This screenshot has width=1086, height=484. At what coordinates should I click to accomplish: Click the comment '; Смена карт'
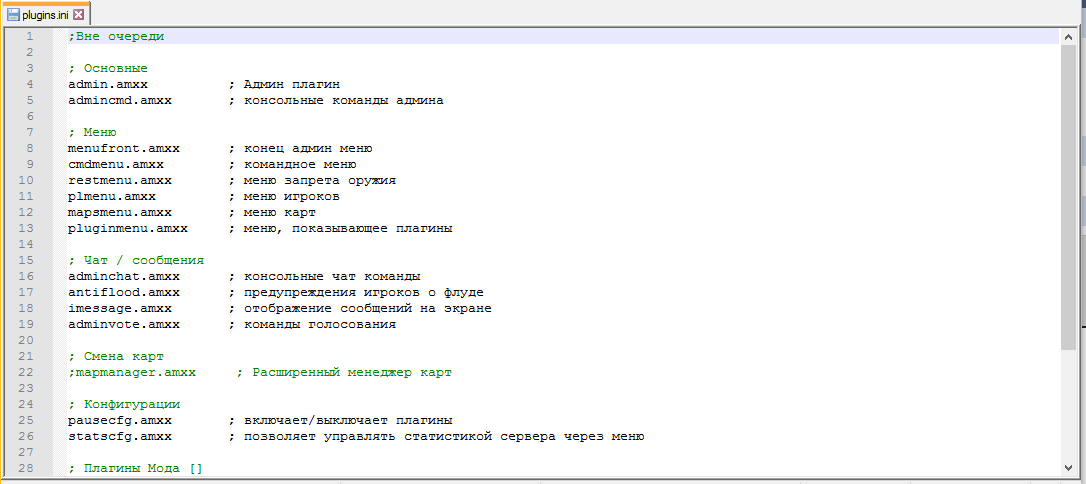116,357
